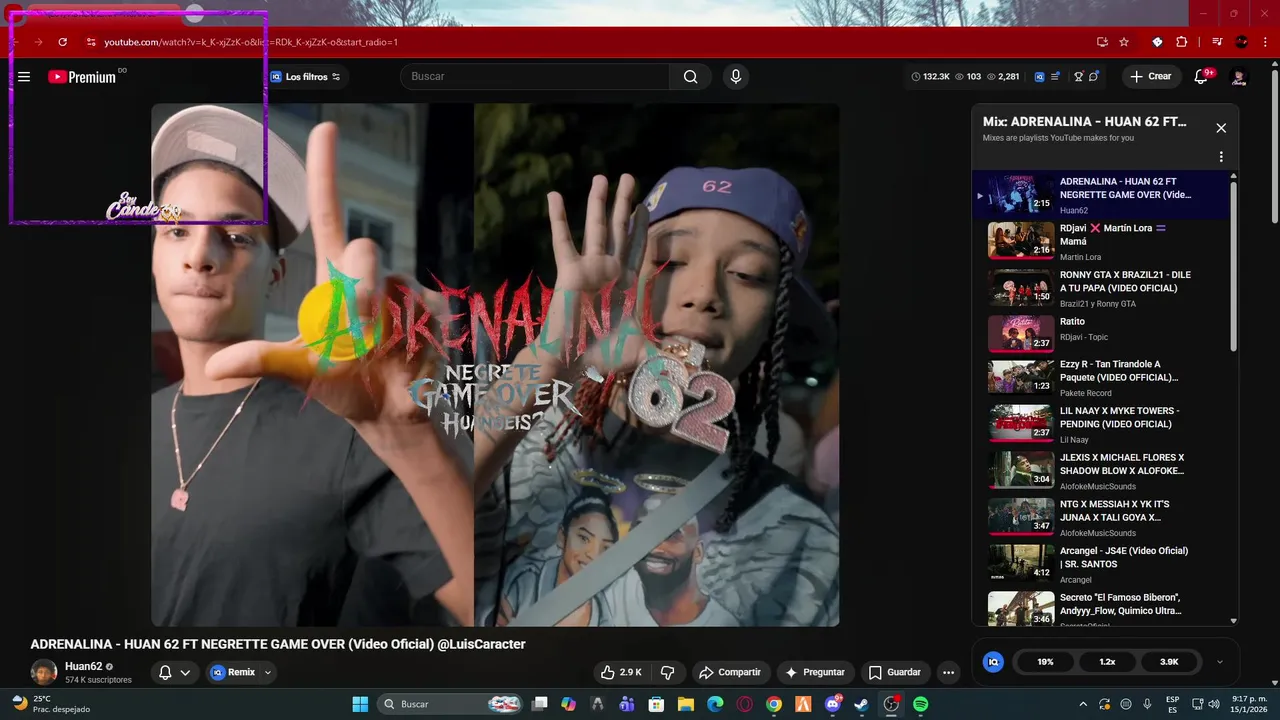1280x720 pixels.
Task: Play Secreto El Famoso Biberon playlist item
Action: [1100, 608]
